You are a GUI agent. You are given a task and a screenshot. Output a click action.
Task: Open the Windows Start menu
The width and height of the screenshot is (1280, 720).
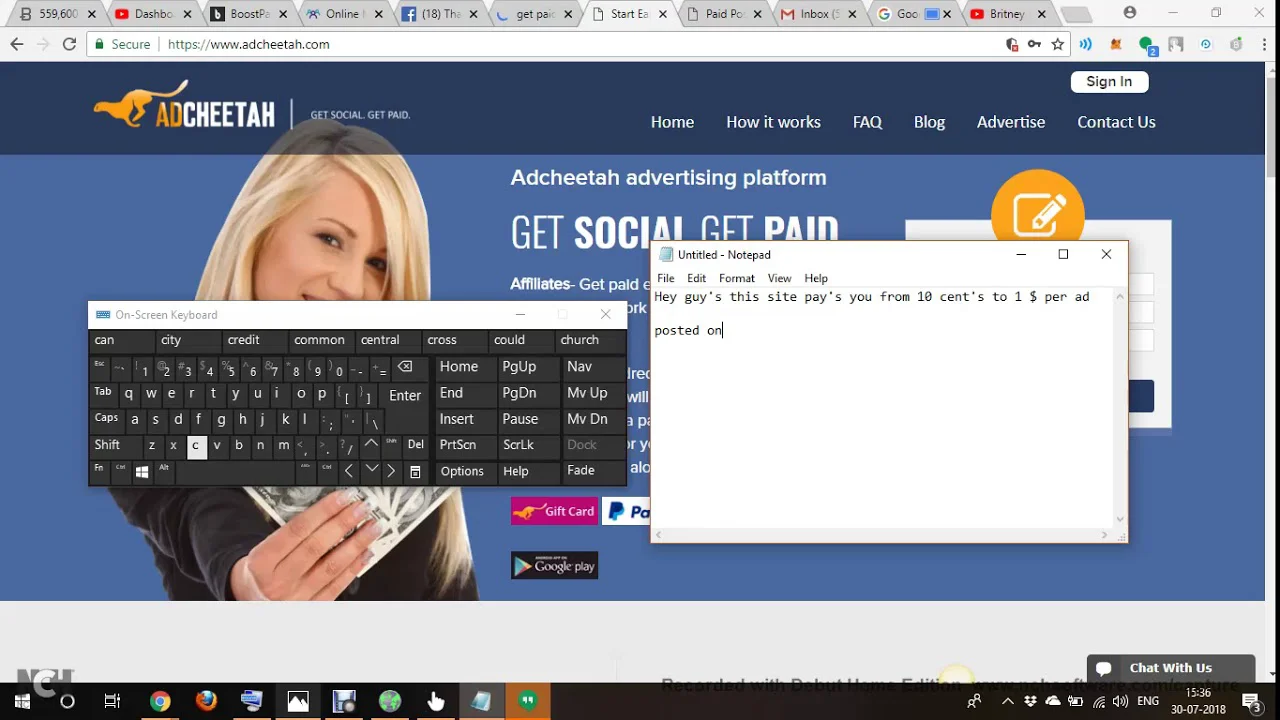[x=22, y=701]
